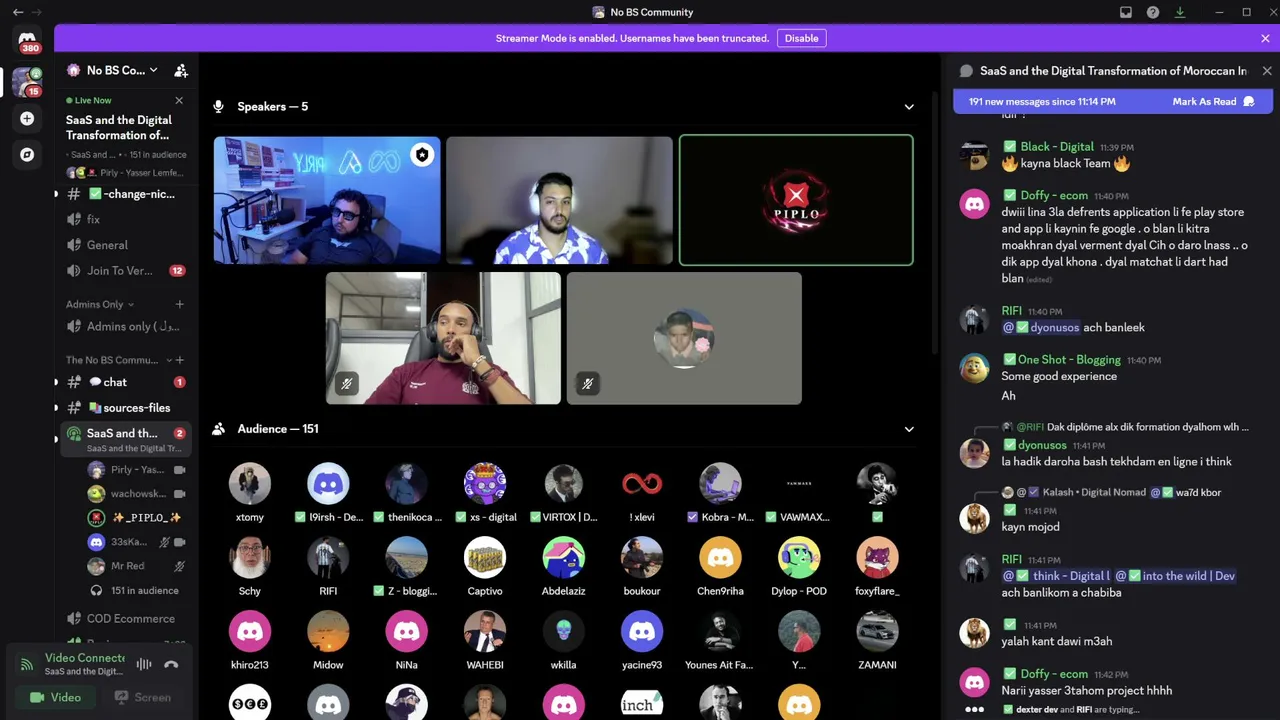Click the green download update icon
This screenshot has width=1280, height=720.
(1180, 12)
